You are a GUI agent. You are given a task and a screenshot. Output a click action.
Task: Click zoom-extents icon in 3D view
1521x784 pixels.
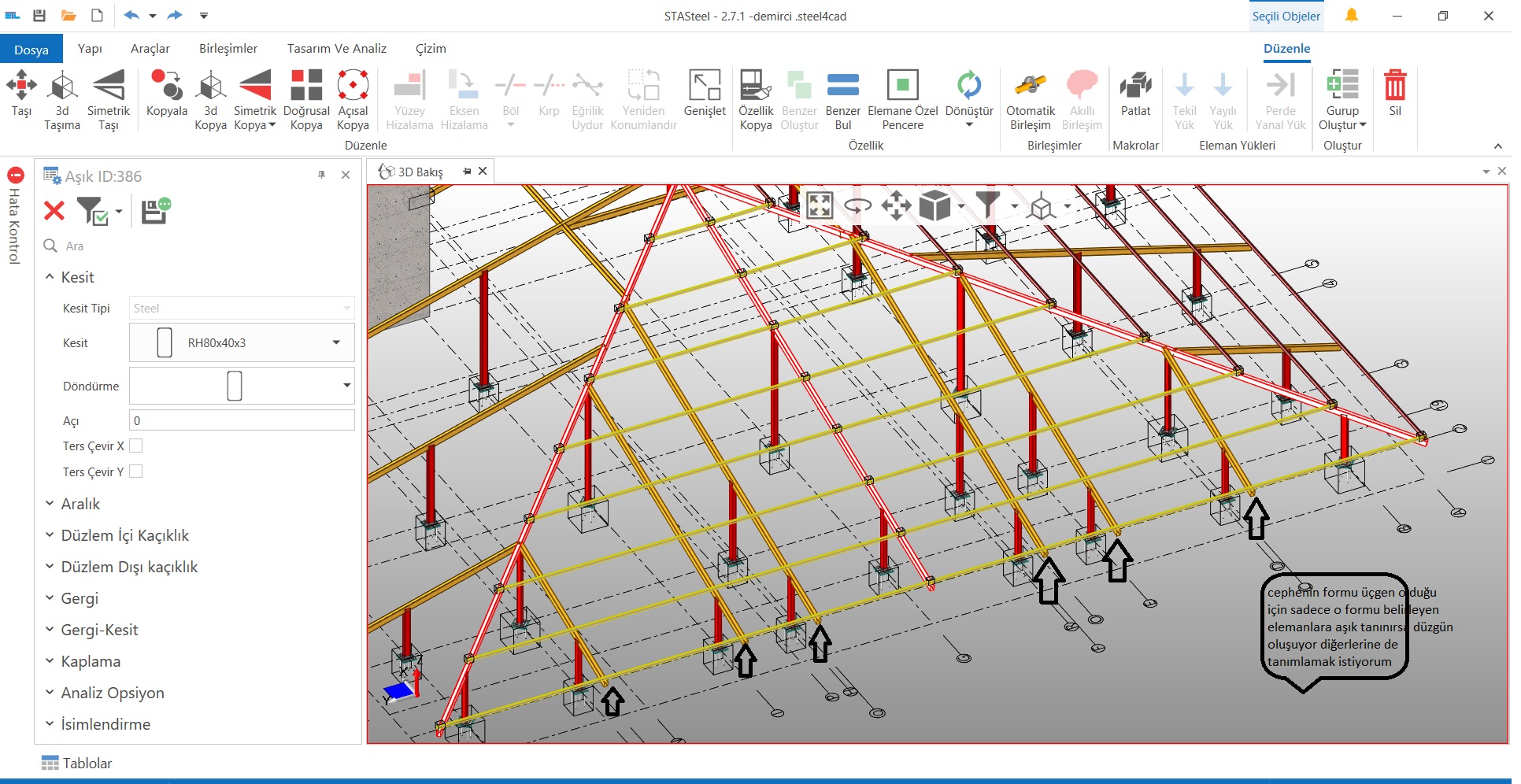click(x=819, y=206)
